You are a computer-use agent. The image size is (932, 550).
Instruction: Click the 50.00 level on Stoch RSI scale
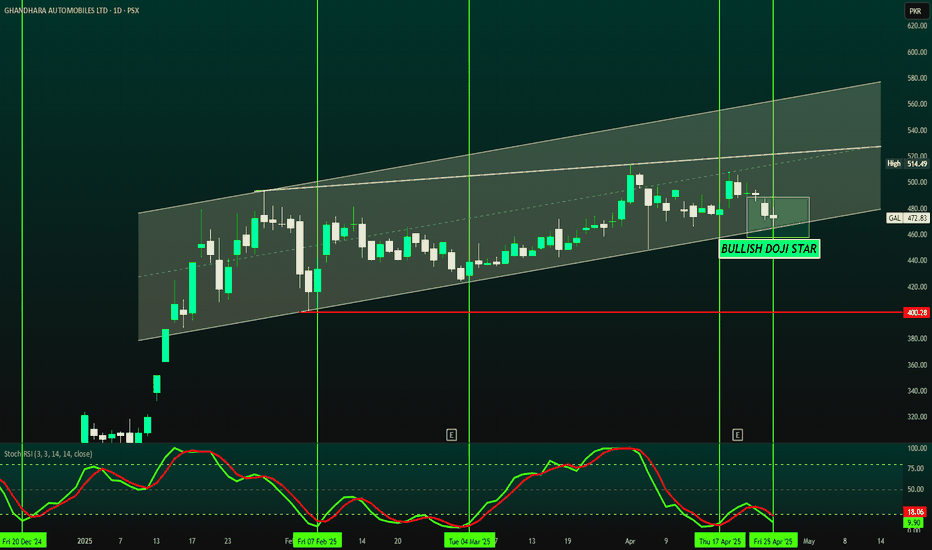916,489
